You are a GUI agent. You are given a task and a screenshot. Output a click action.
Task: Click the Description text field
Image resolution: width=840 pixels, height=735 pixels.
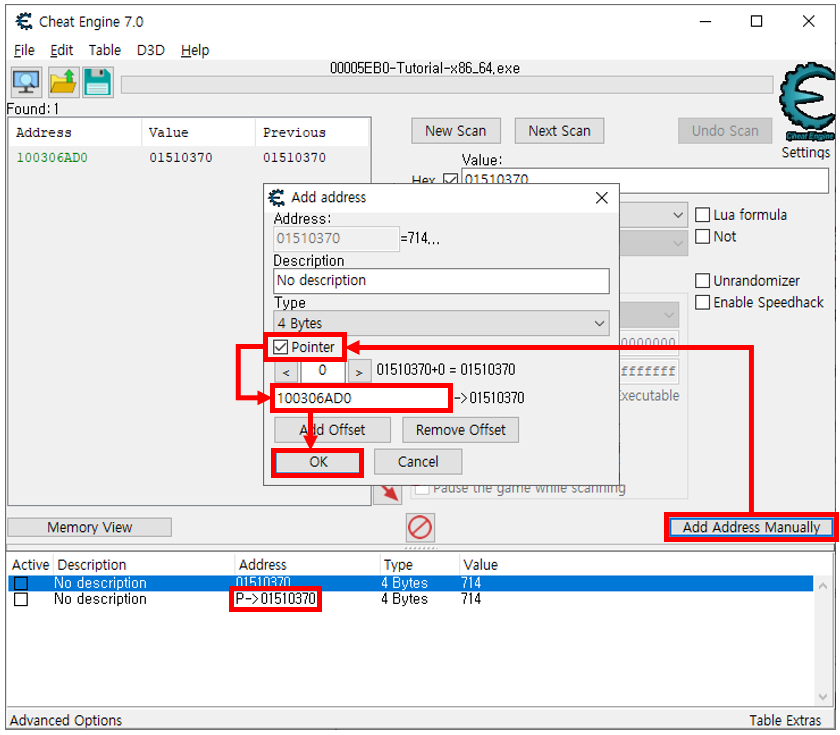click(441, 281)
